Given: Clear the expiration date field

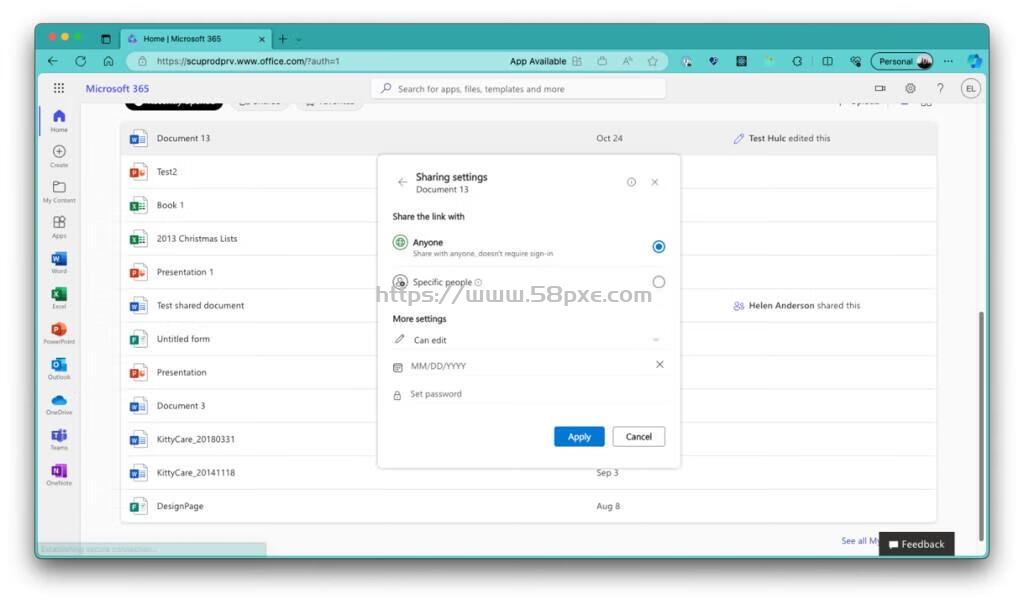Looking at the screenshot, I should click(660, 365).
